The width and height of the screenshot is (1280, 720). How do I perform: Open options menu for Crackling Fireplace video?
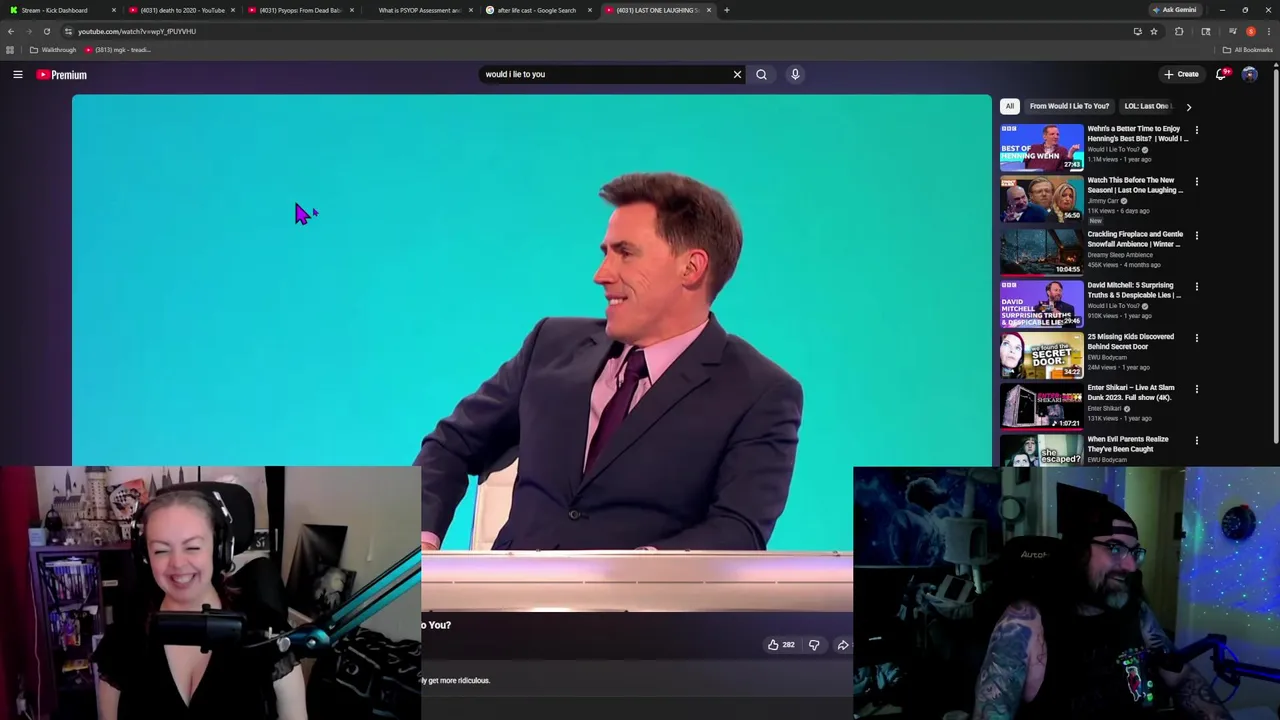(x=1196, y=236)
